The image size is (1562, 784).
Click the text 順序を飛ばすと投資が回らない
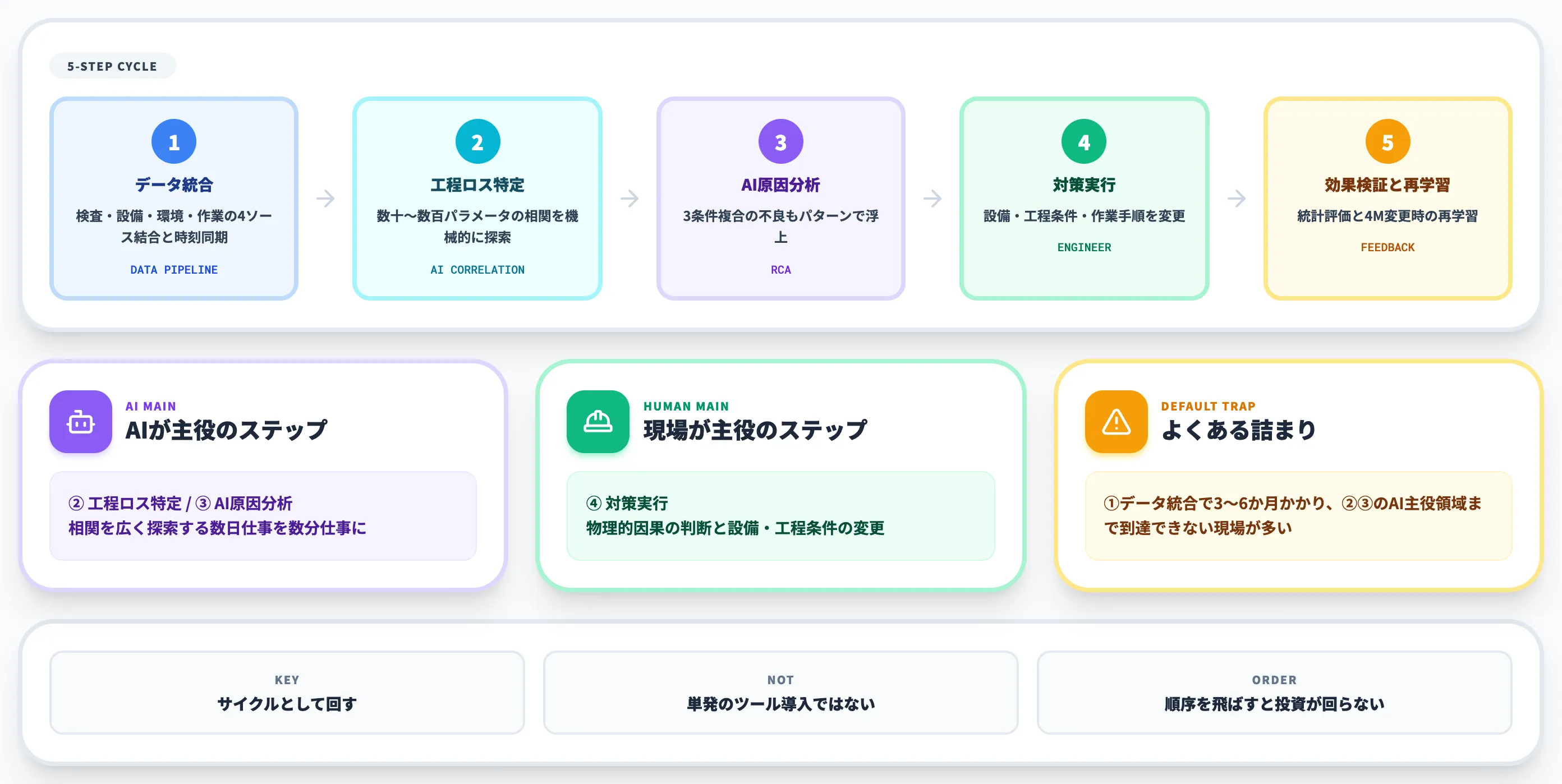tap(1275, 704)
